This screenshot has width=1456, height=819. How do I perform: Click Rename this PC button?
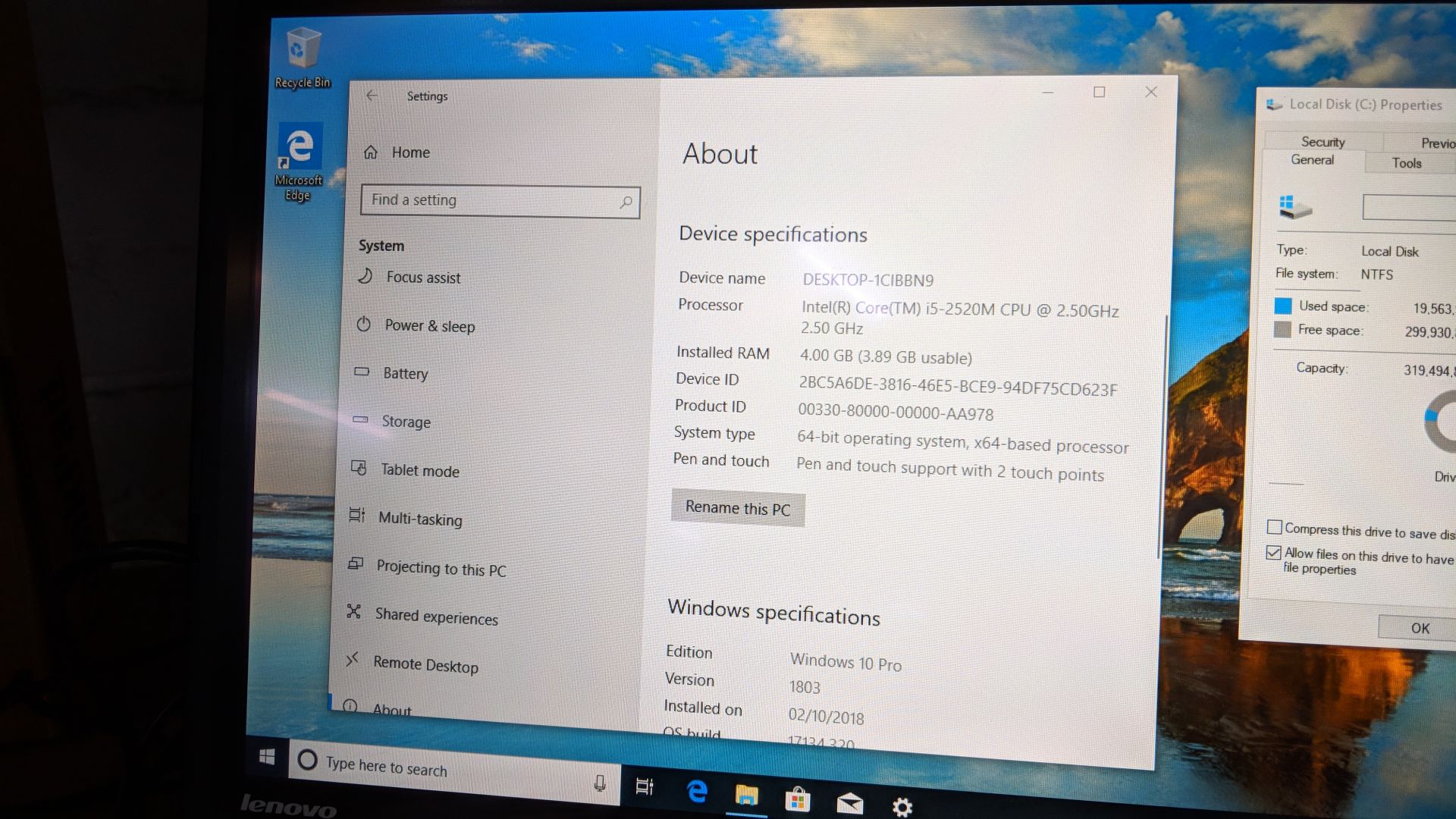point(737,508)
